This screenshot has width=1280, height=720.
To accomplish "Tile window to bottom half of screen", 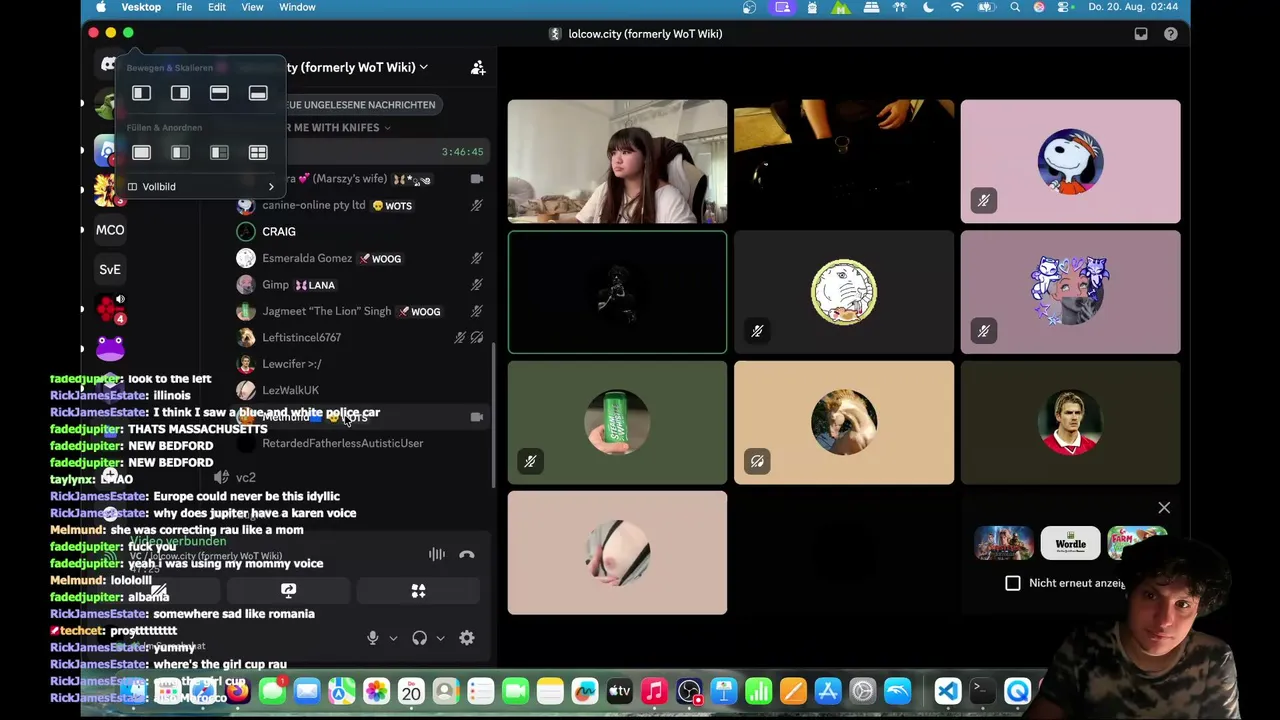I will [x=258, y=93].
